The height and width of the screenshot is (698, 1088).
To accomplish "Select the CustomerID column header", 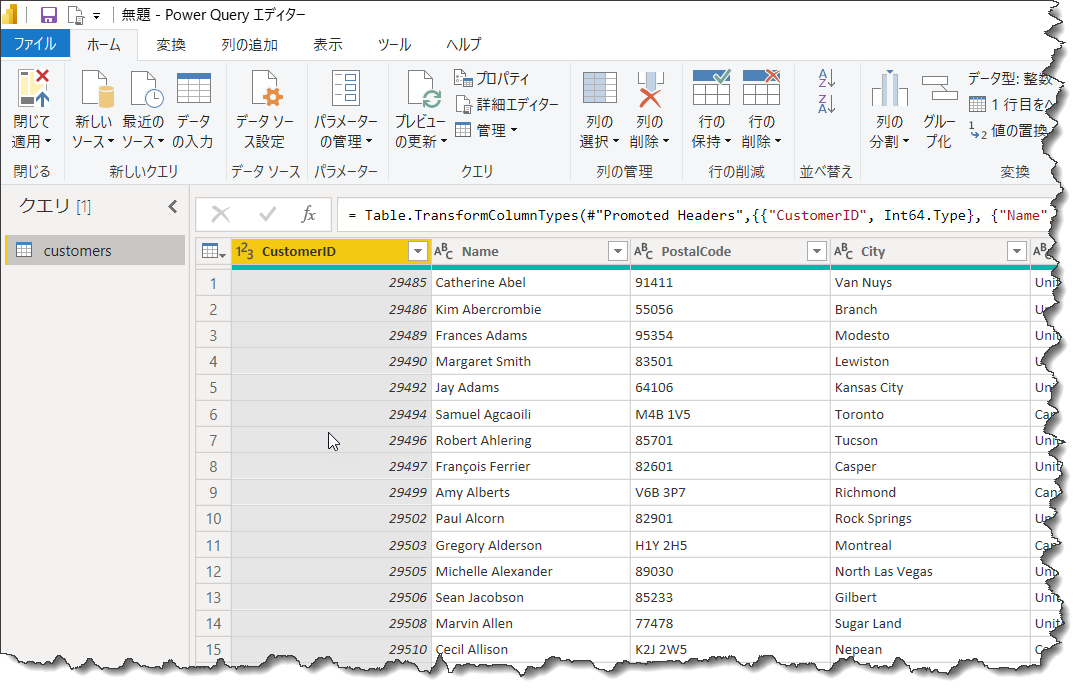I will pos(331,251).
